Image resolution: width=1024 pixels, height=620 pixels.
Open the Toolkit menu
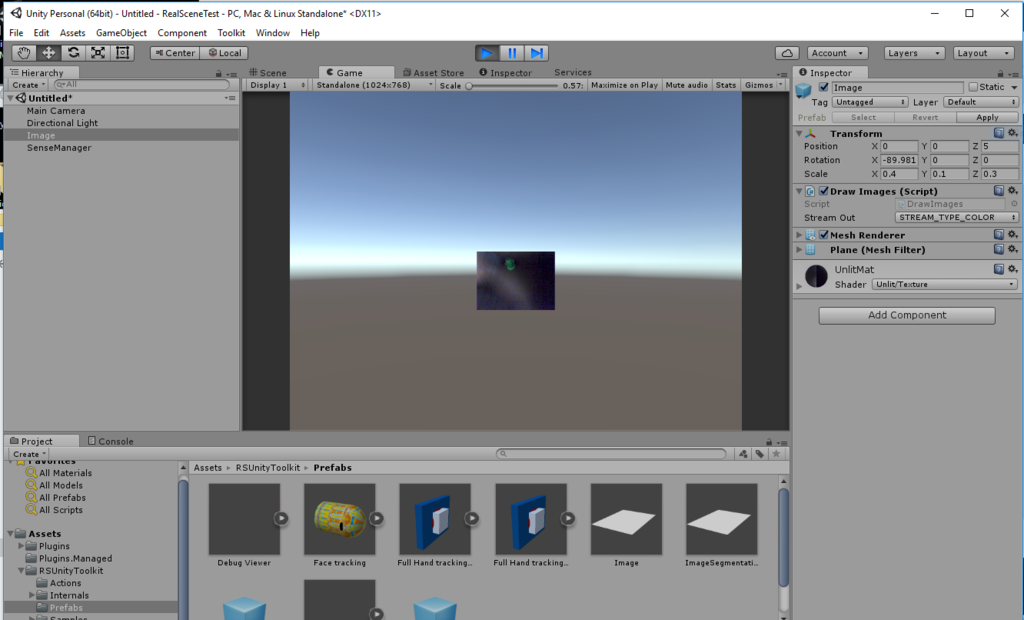(x=231, y=33)
